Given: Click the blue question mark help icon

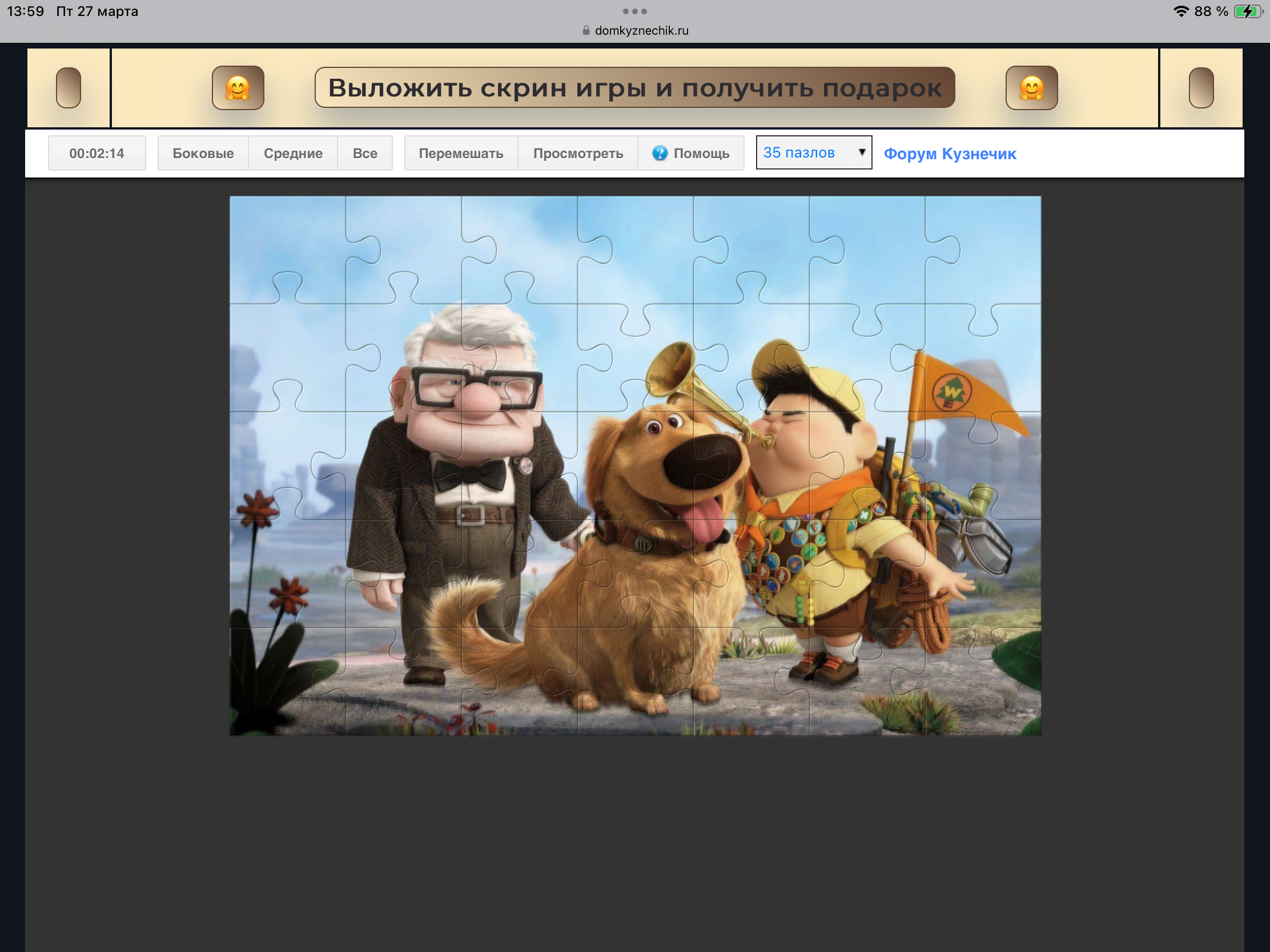Looking at the screenshot, I should tap(660, 153).
